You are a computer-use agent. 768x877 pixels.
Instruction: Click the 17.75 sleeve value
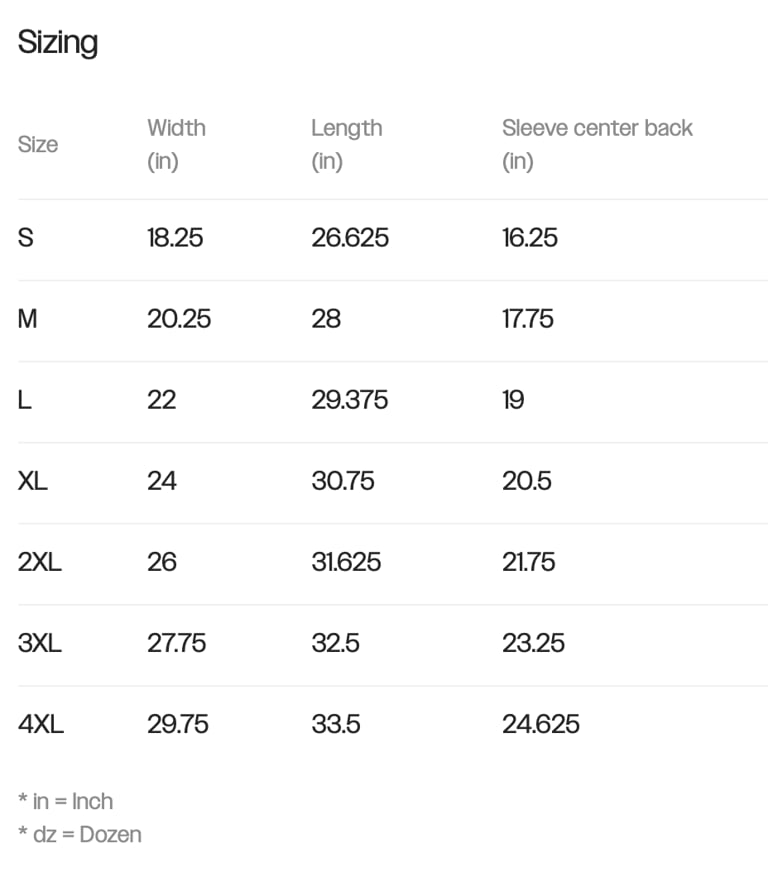click(x=527, y=319)
